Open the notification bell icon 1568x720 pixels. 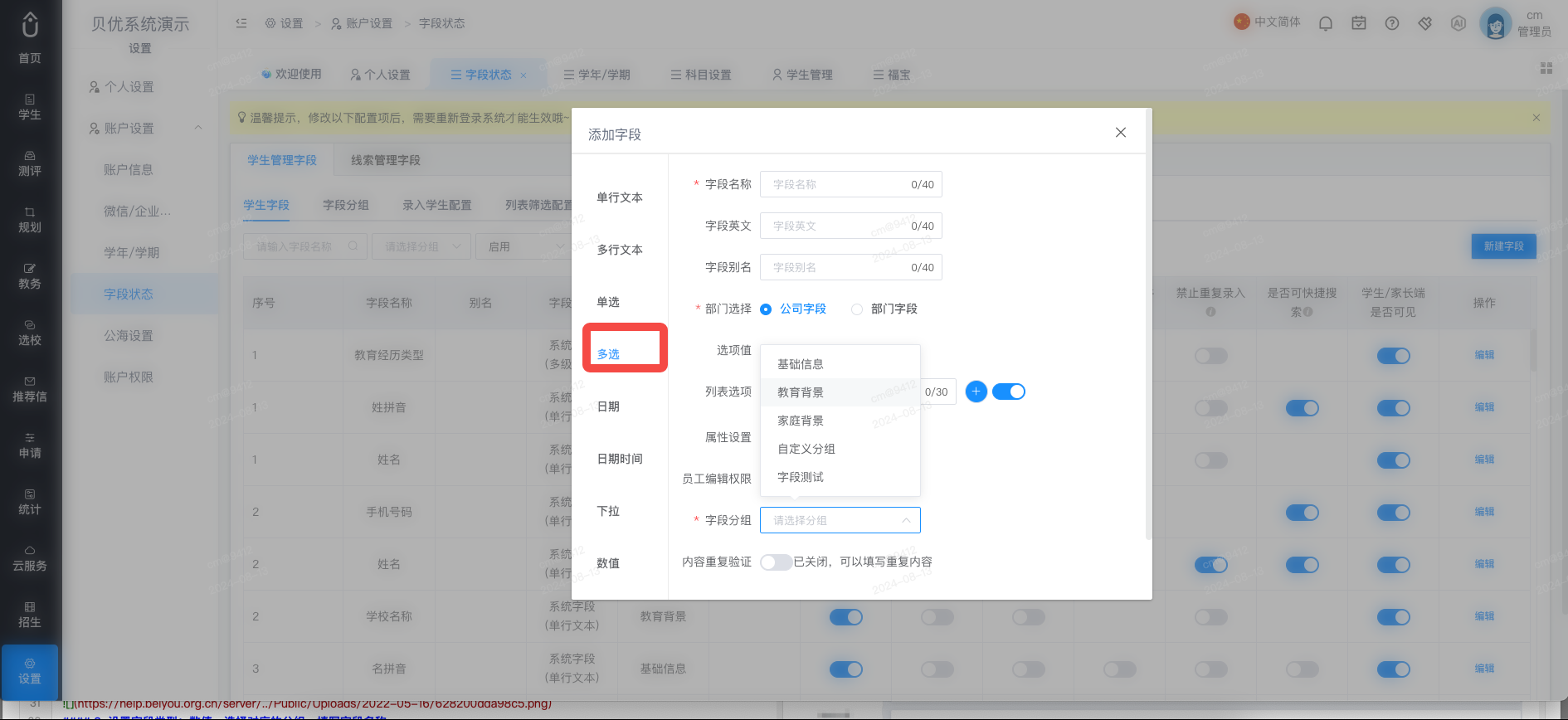1326,23
